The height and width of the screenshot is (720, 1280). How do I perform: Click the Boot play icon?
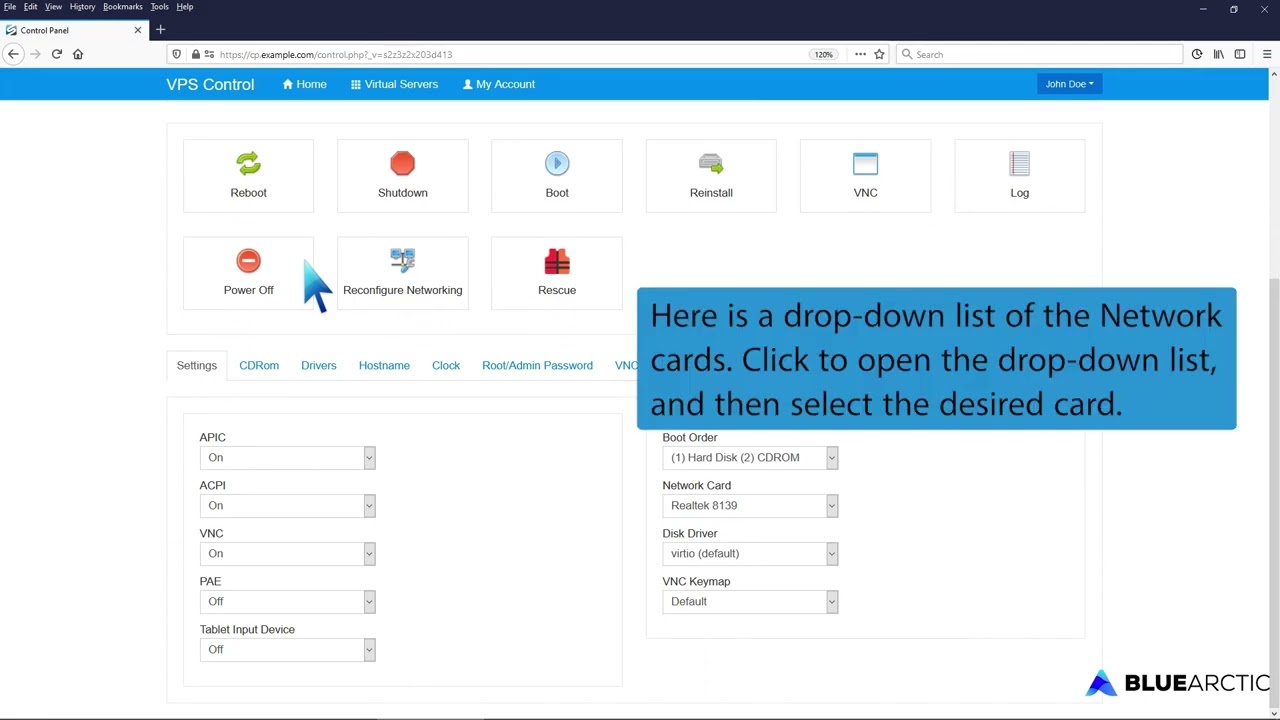click(x=557, y=163)
